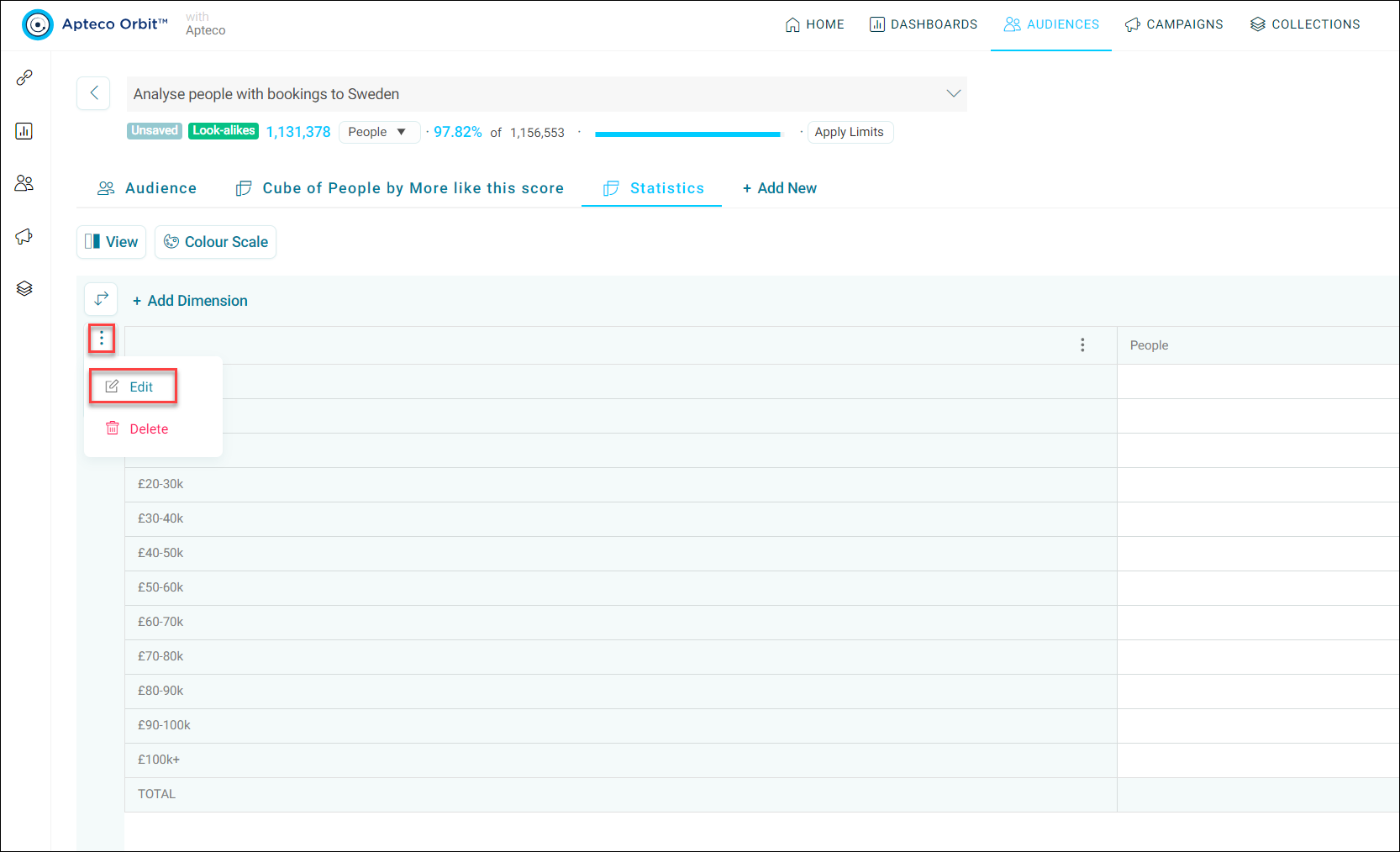This screenshot has width=1400, height=852.
Task: Open dashboards chart icon in left sidebar
Action: pos(24,131)
